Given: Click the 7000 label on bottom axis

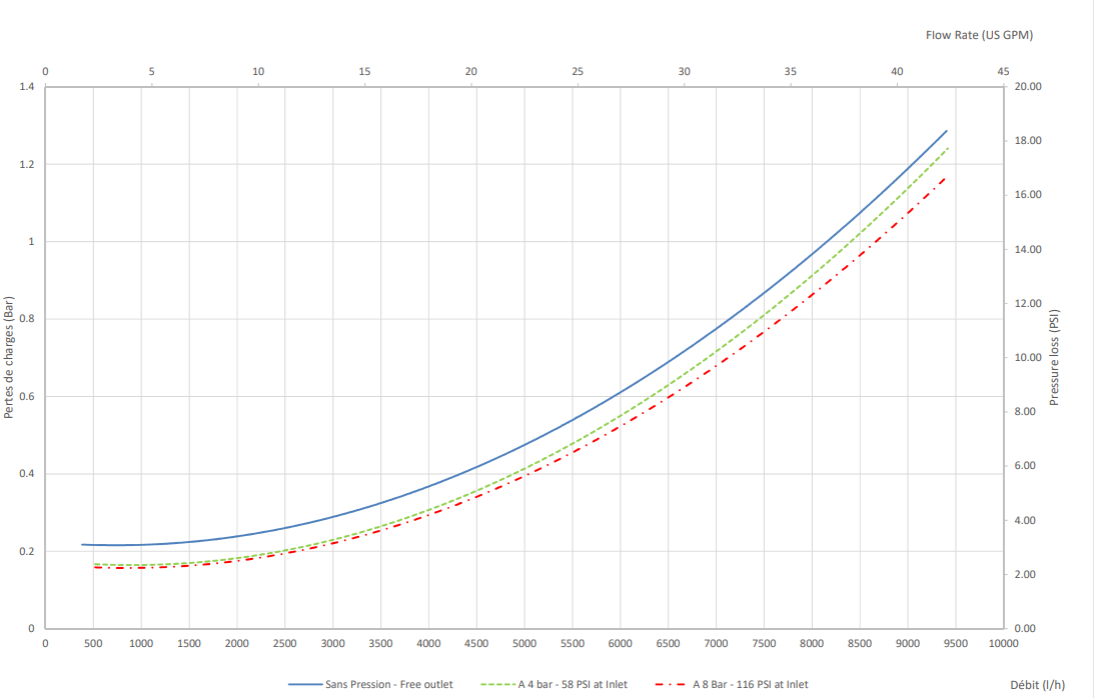Looking at the screenshot, I should pos(716,644).
